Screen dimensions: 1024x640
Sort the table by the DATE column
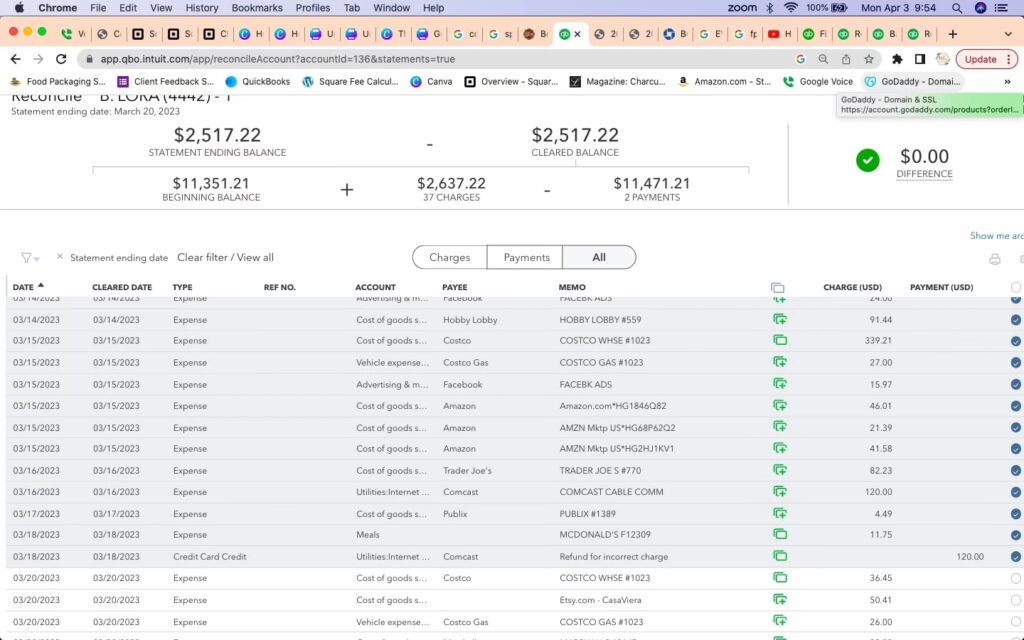(24, 287)
